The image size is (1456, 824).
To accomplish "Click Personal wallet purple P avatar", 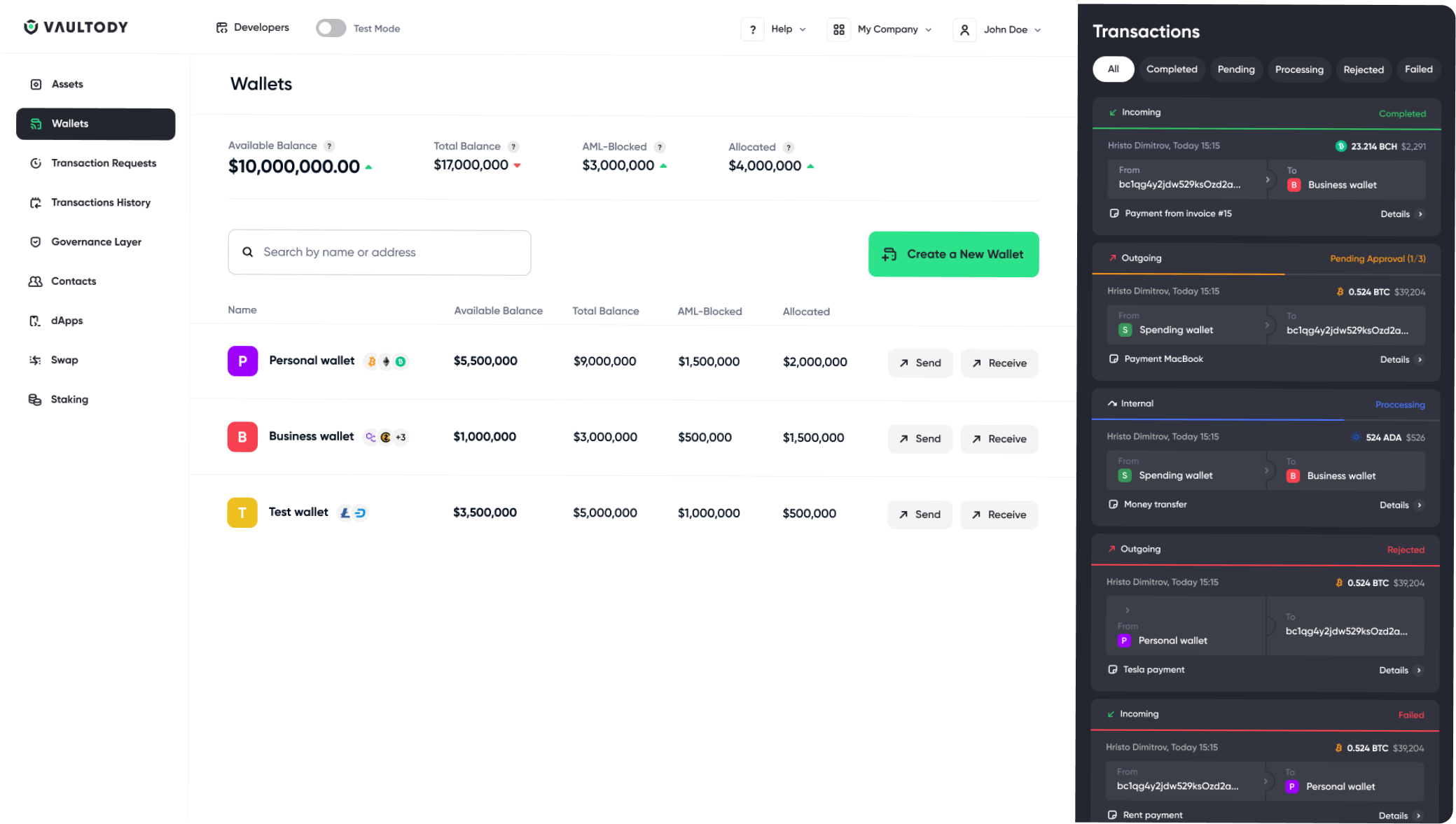I will tap(242, 361).
